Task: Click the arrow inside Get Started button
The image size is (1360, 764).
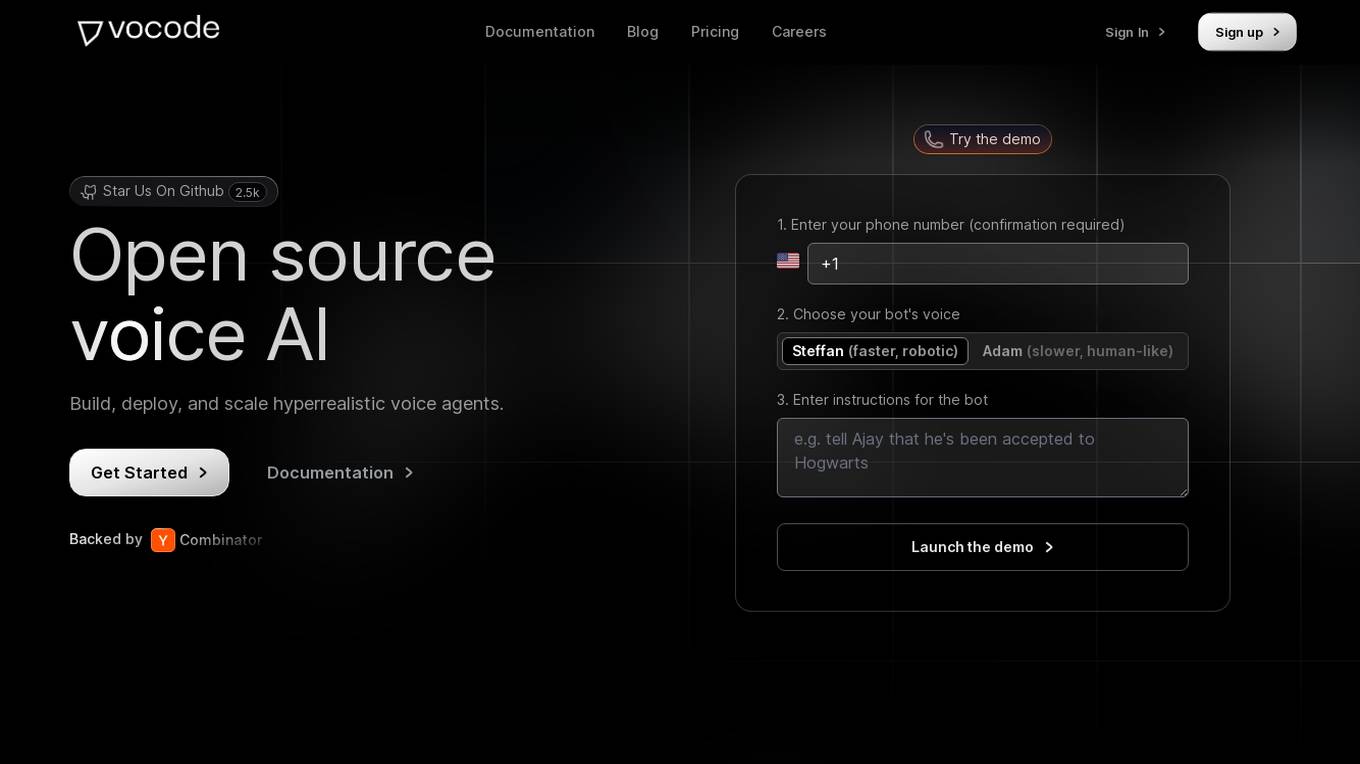Action: pyautogui.click(x=203, y=473)
